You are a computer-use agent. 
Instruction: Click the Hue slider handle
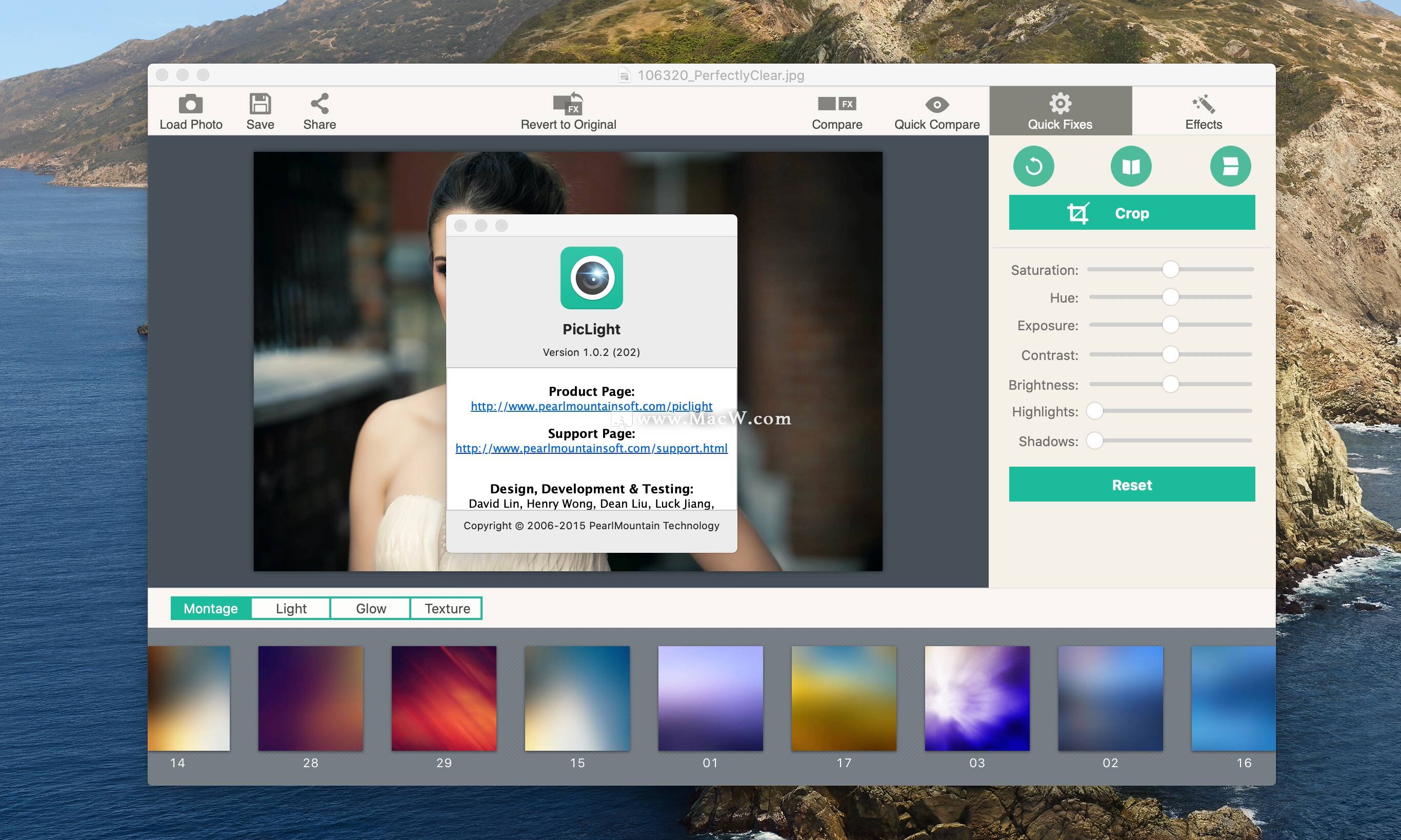[x=1171, y=296]
